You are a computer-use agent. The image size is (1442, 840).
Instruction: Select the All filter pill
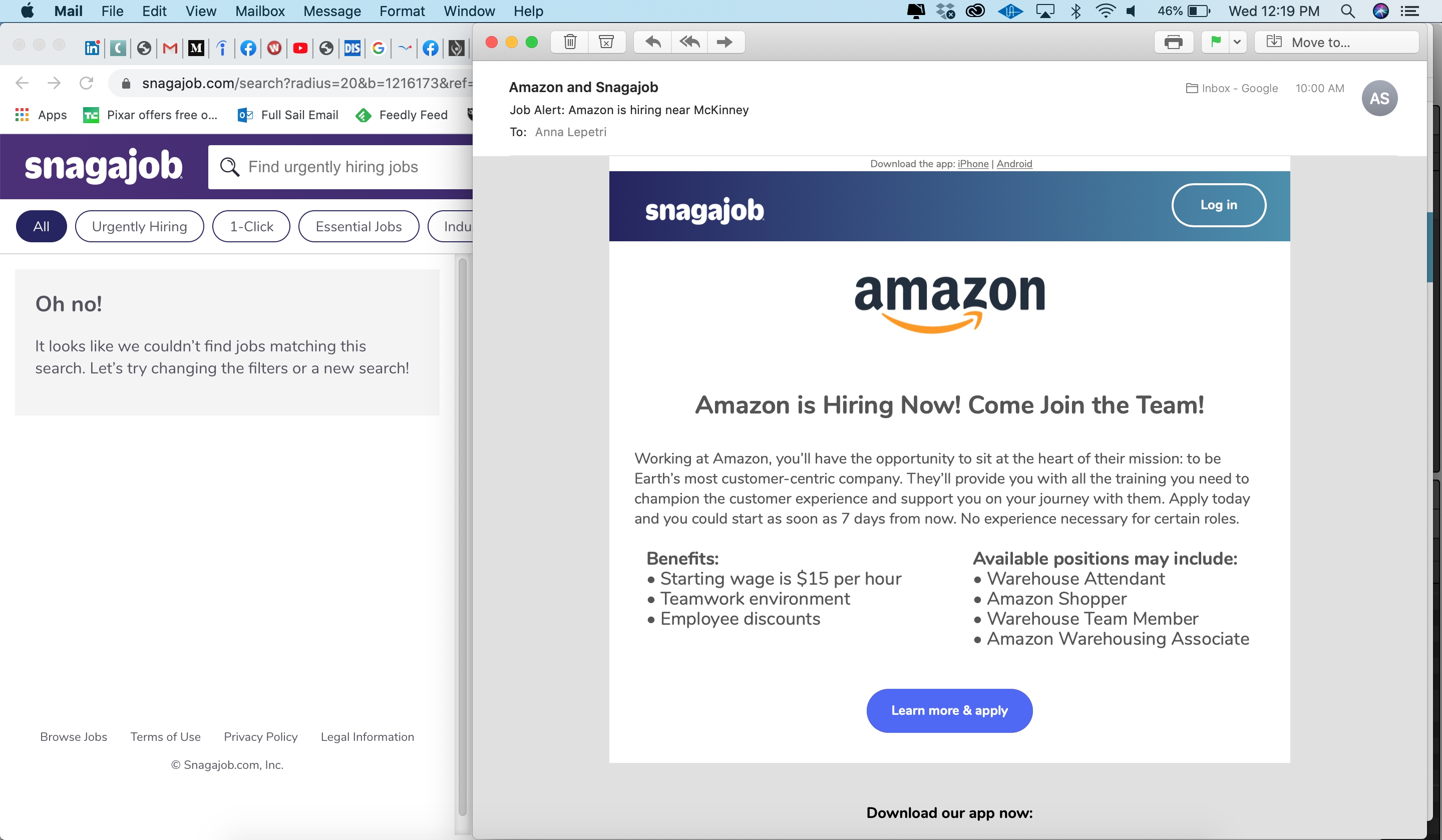click(x=41, y=227)
